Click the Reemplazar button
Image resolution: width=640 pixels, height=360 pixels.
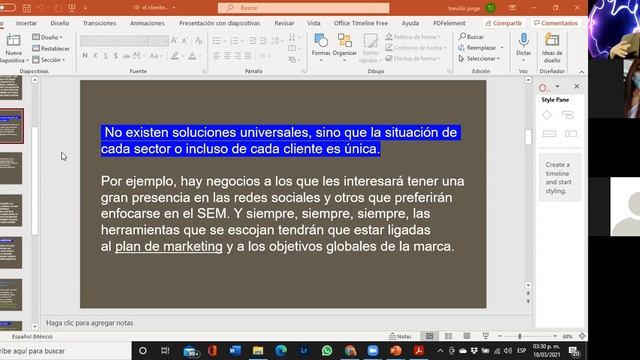click(477, 48)
